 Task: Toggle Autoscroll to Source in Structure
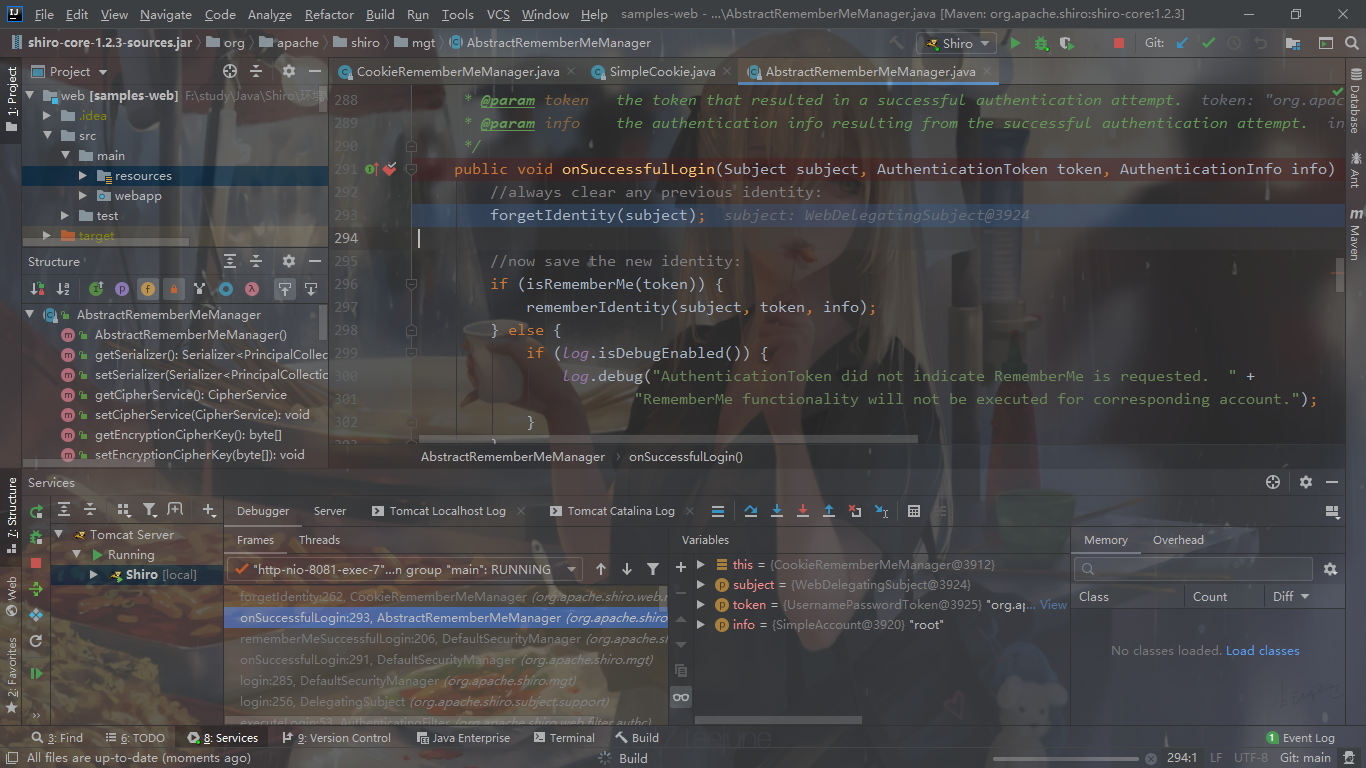(x=285, y=289)
